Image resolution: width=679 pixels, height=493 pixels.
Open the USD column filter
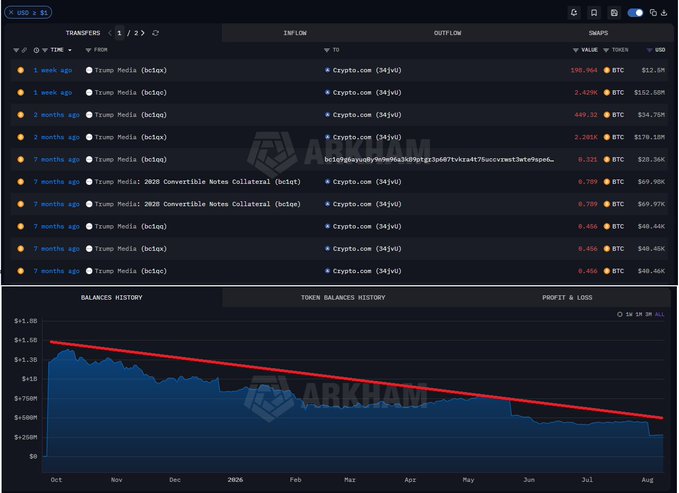tap(650, 50)
